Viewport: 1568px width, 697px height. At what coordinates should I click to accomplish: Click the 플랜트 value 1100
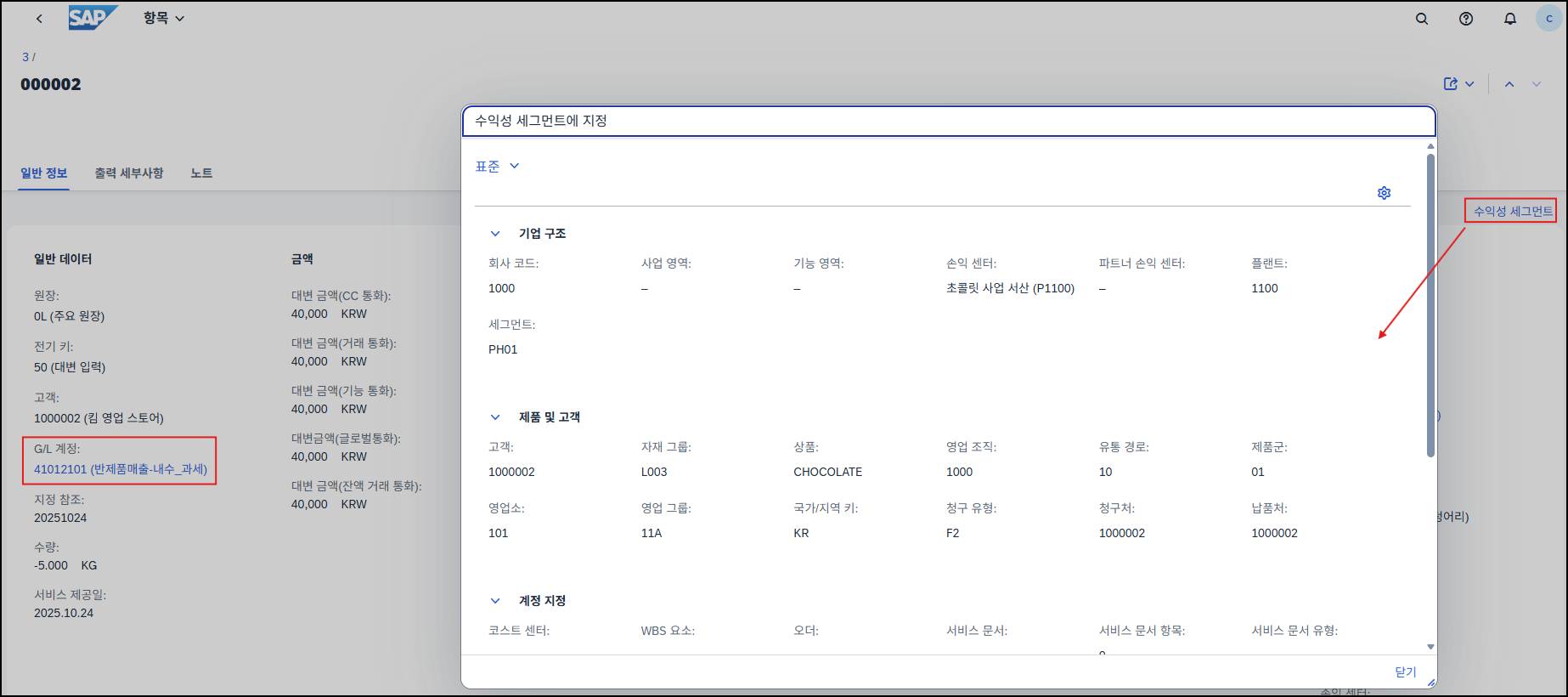point(1265,288)
